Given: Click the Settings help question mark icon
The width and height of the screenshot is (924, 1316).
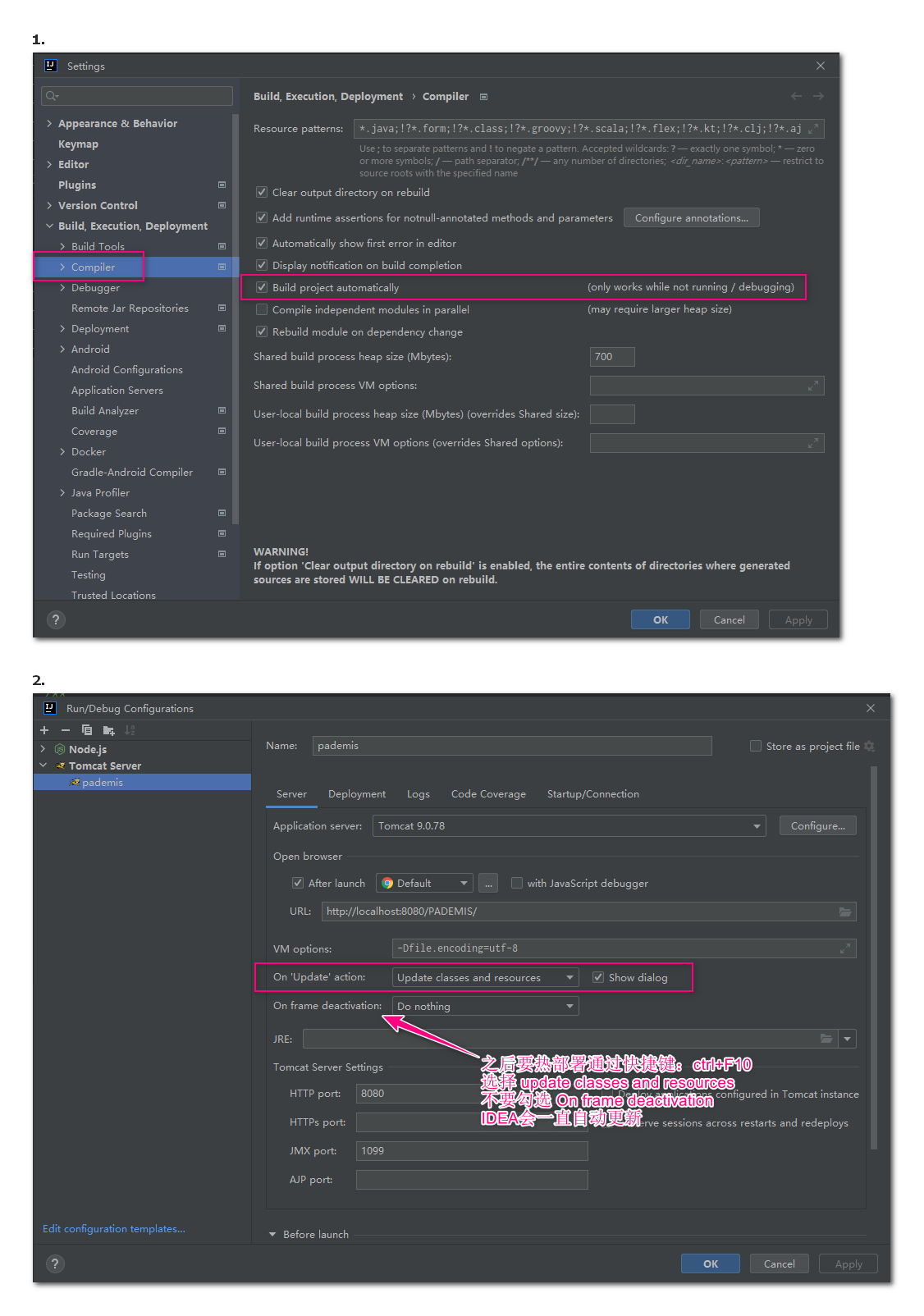Looking at the screenshot, I should point(55,619).
